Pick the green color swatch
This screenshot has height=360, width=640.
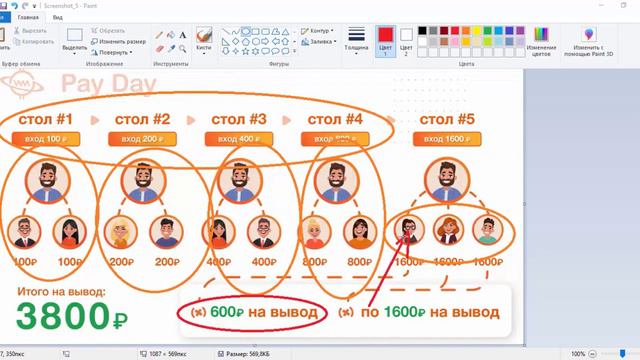(488, 31)
